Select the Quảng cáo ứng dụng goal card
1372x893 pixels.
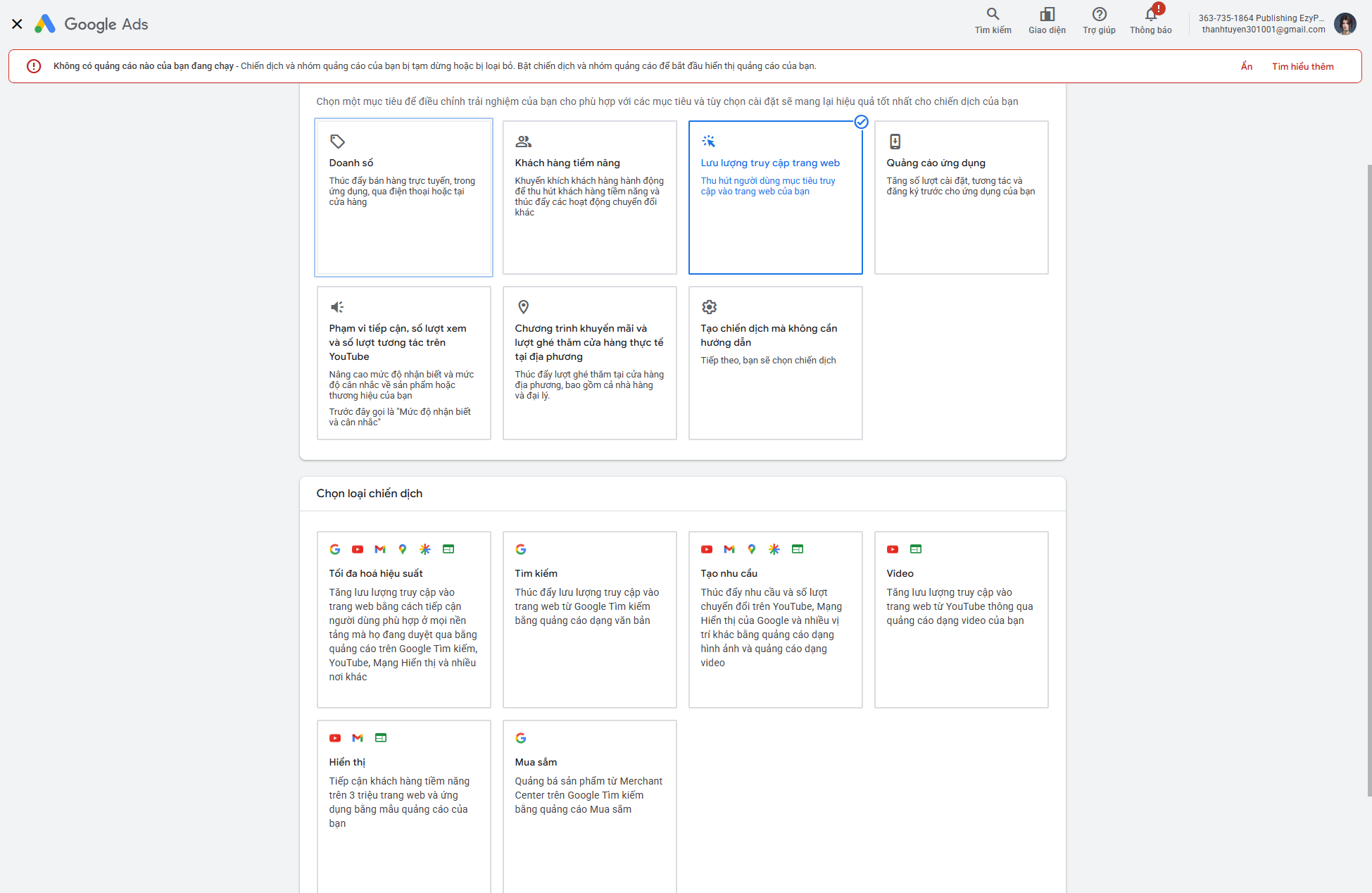pos(961,197)
